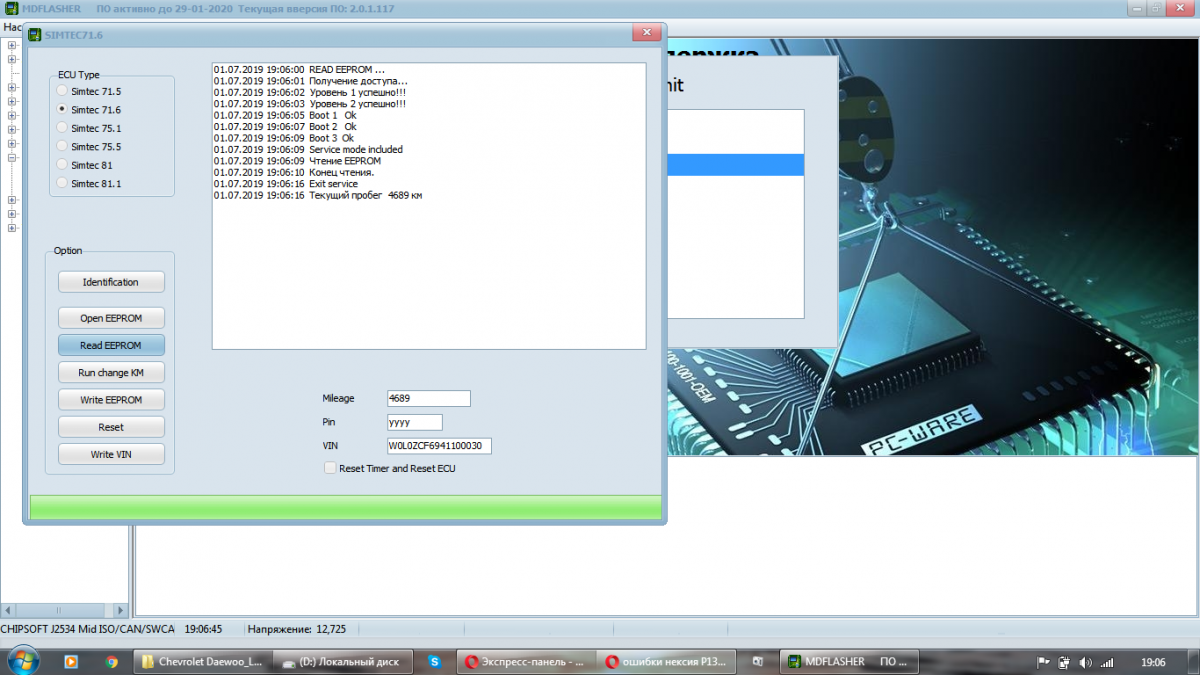The width and height of the screenshot is (1200, 675).
Task: Switch to MDFLASHER taskbar button
Action: pos(848,661)
